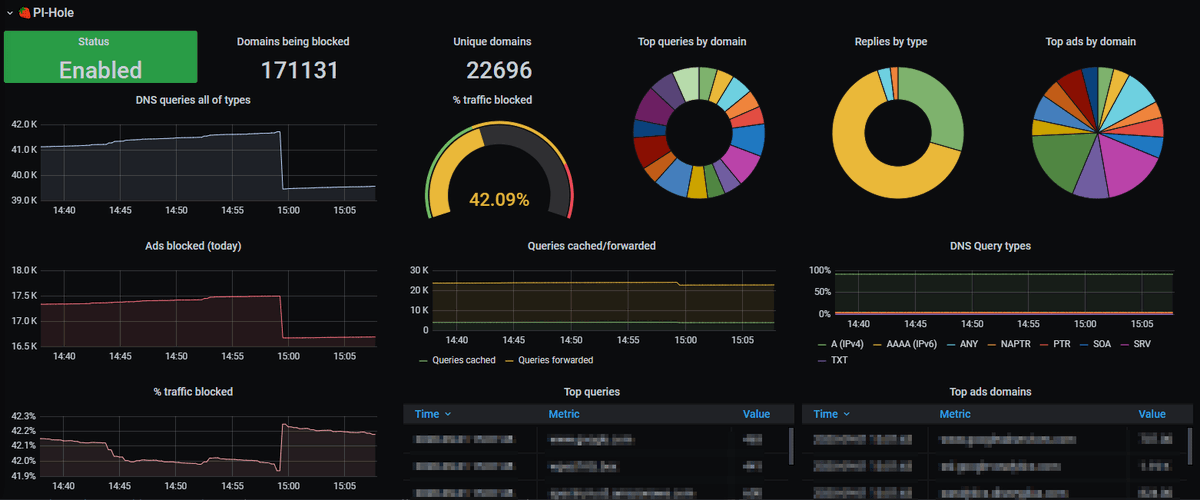This screenshot has height=500, width=1200.
Task: Open the Domains being blocked panel title
Action: coord(293,41)
